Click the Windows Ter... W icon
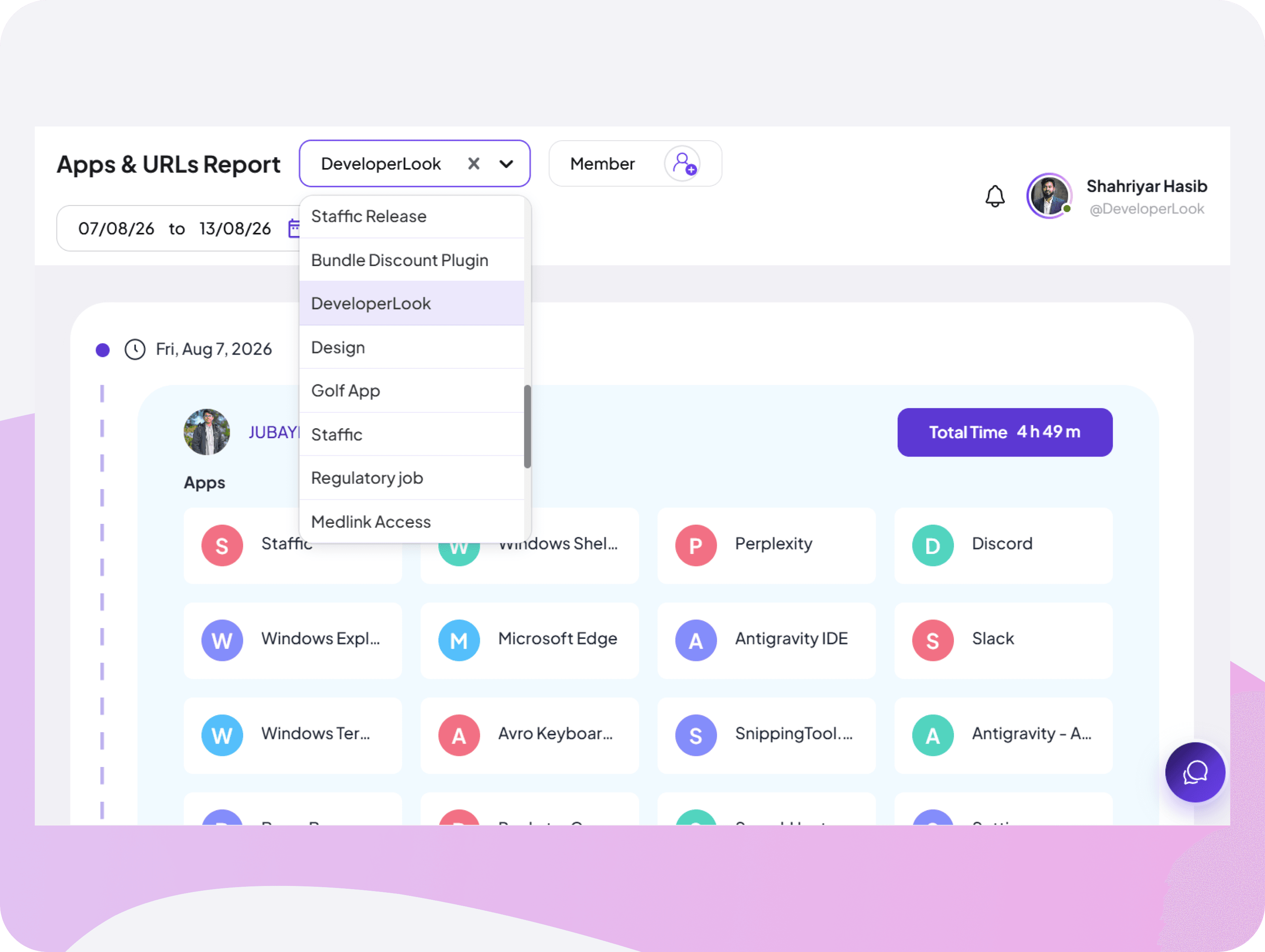 click(222, 735)
